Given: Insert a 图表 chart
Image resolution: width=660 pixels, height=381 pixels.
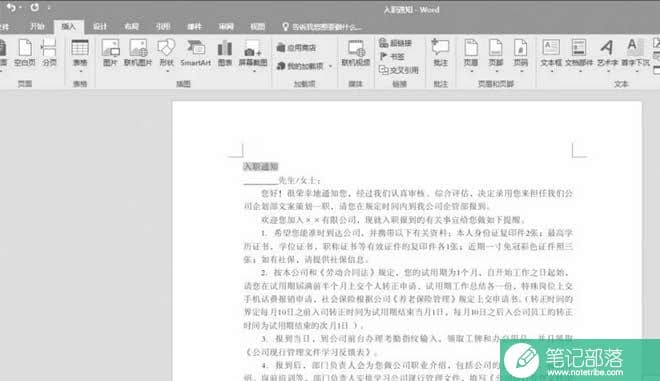Looking at the screenshot, I should (225, 53).
